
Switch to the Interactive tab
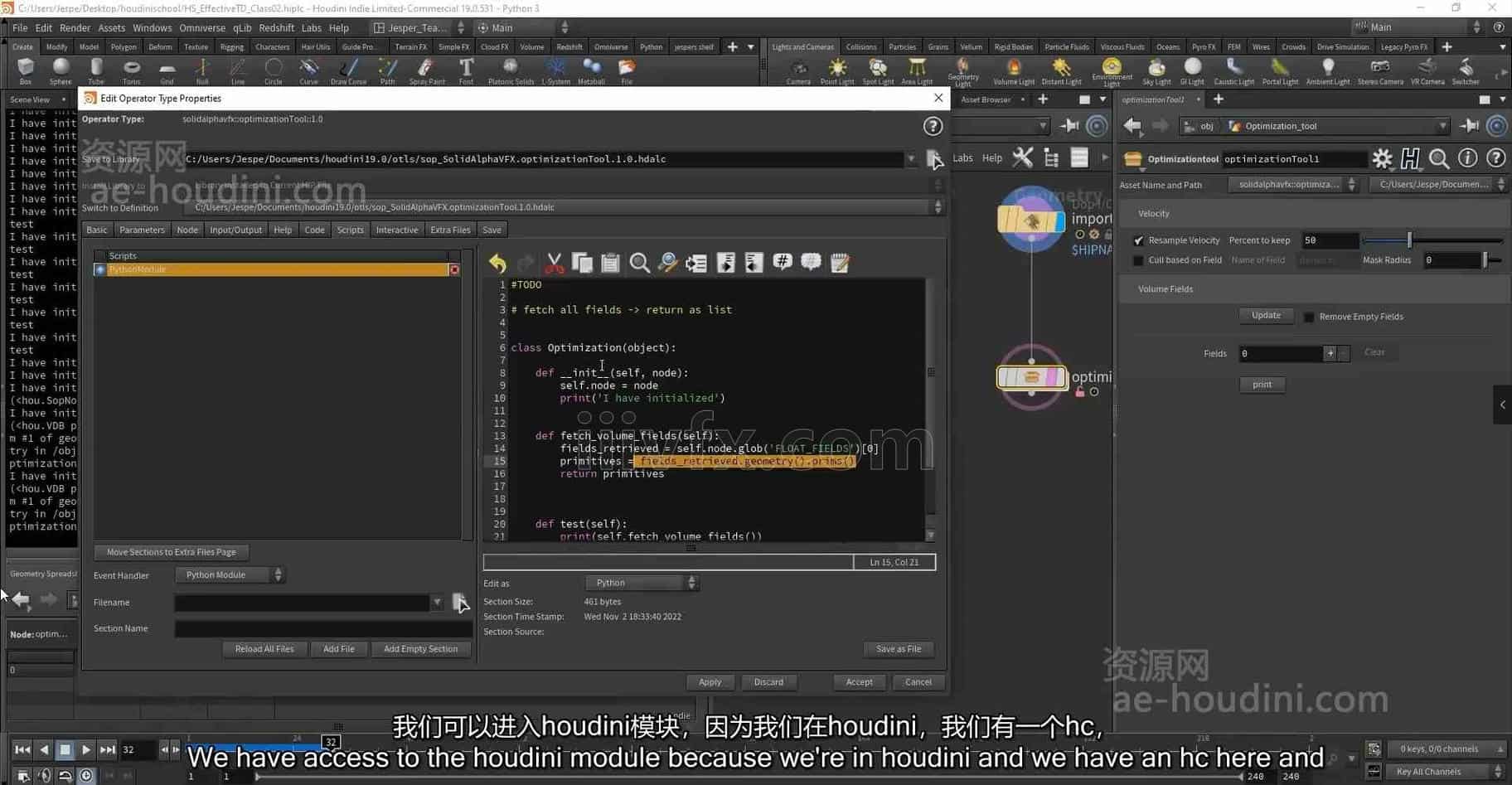pos(397,230)
